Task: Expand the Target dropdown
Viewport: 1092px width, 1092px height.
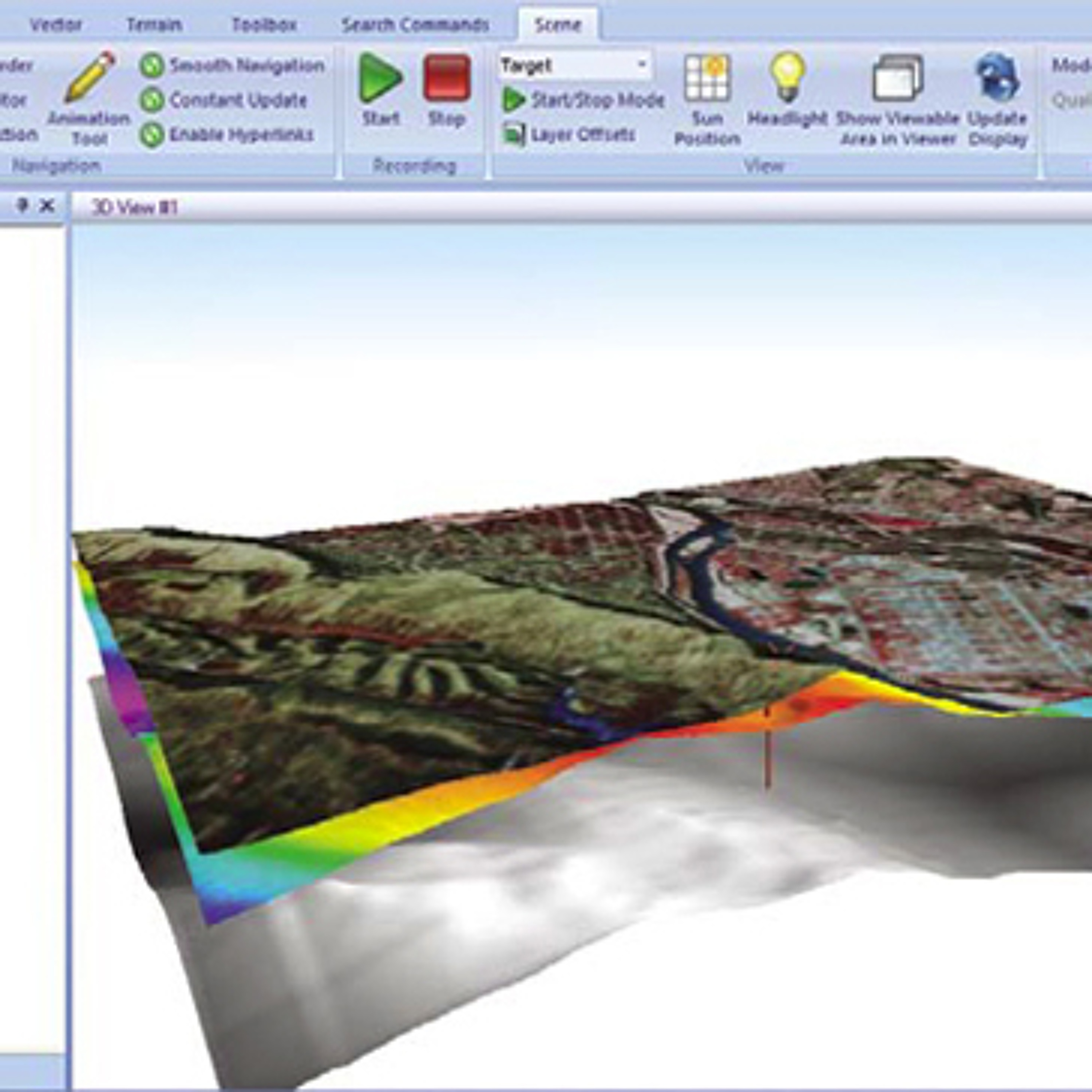Action: click(x=642, y=65)
